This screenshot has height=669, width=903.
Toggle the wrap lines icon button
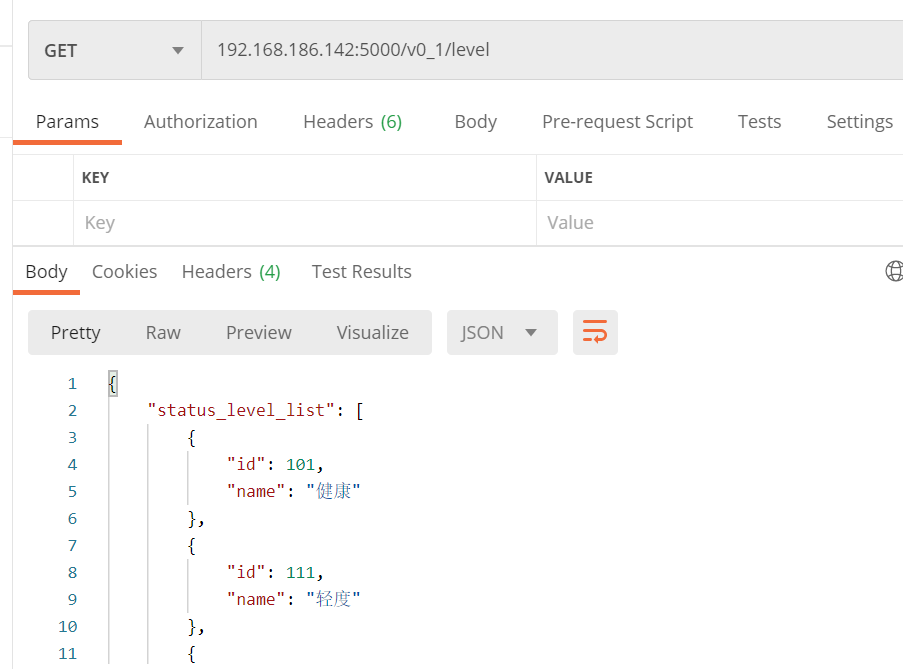tap(595, 333)
